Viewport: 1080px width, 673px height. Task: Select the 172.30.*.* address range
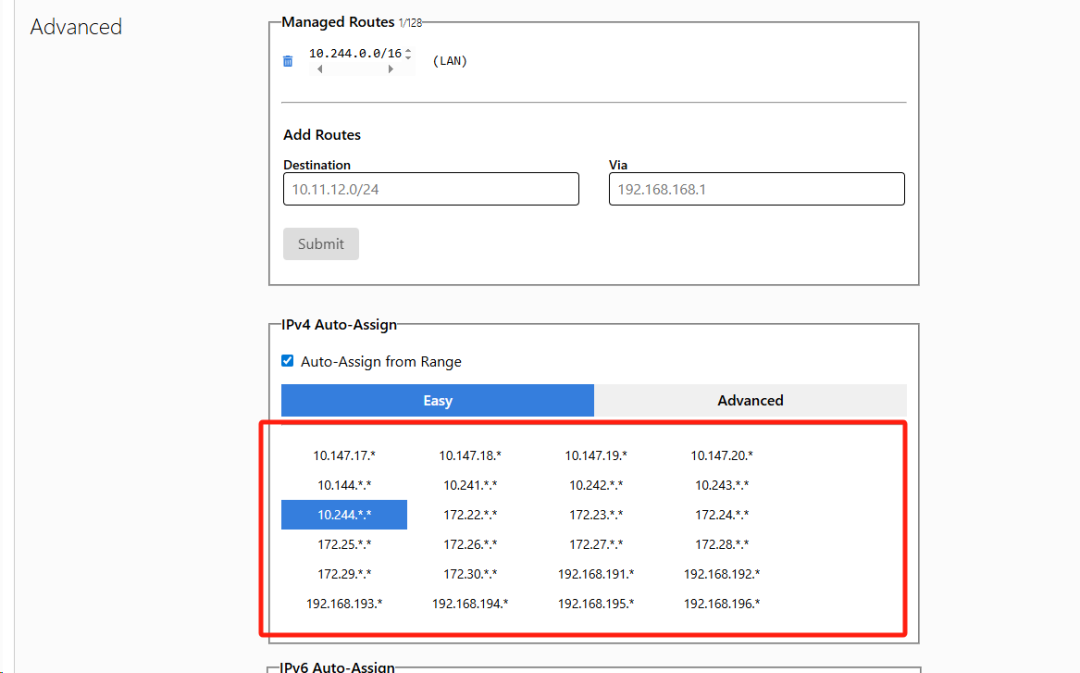point(470,574)
